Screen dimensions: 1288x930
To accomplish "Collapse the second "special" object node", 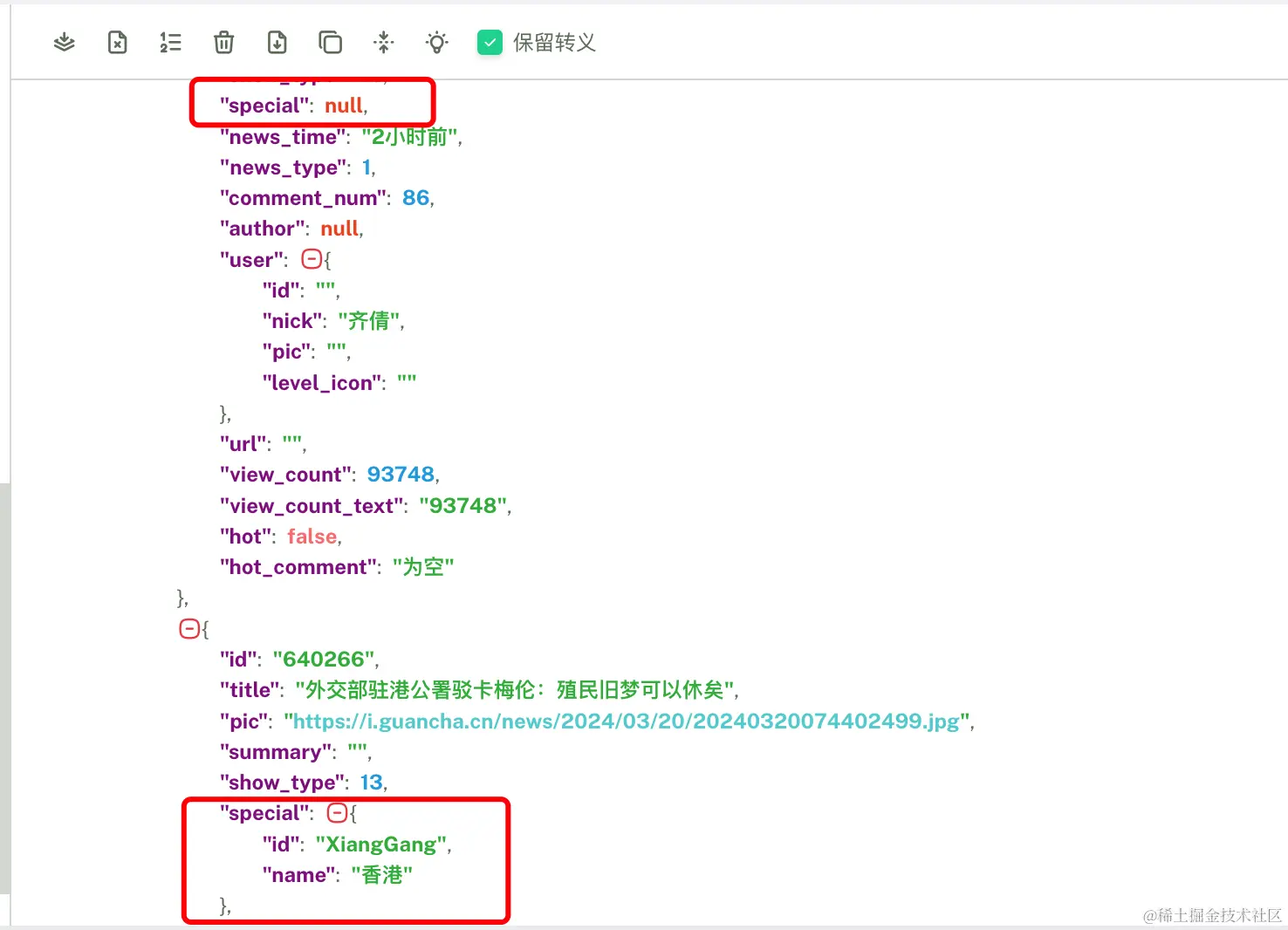I will coord(337,813).
